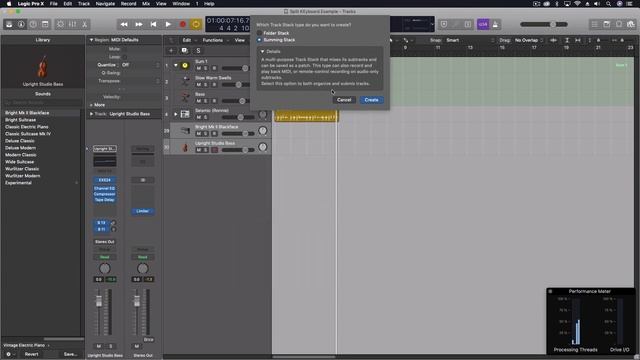Screen dimensions: 640x360
Task: Click the Save button in Library
Action: coord(70,354)
